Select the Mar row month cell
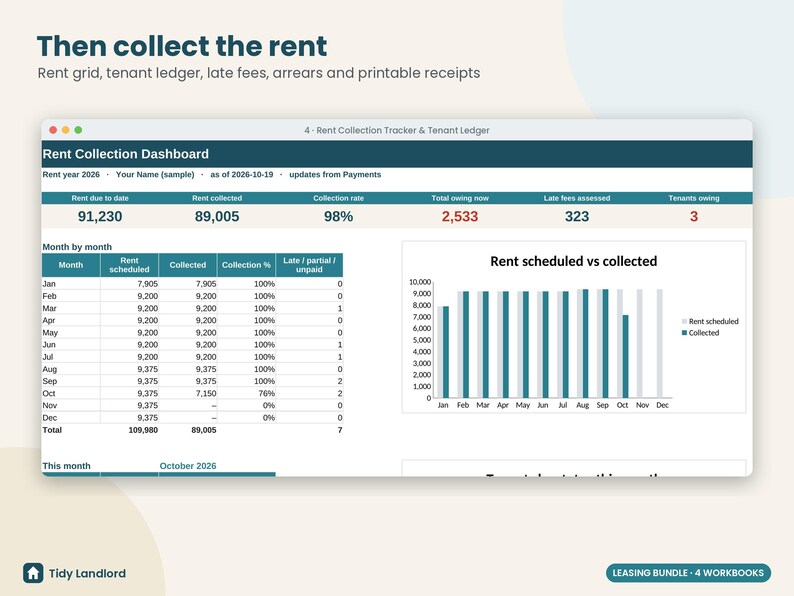 [x=71, y=308]
